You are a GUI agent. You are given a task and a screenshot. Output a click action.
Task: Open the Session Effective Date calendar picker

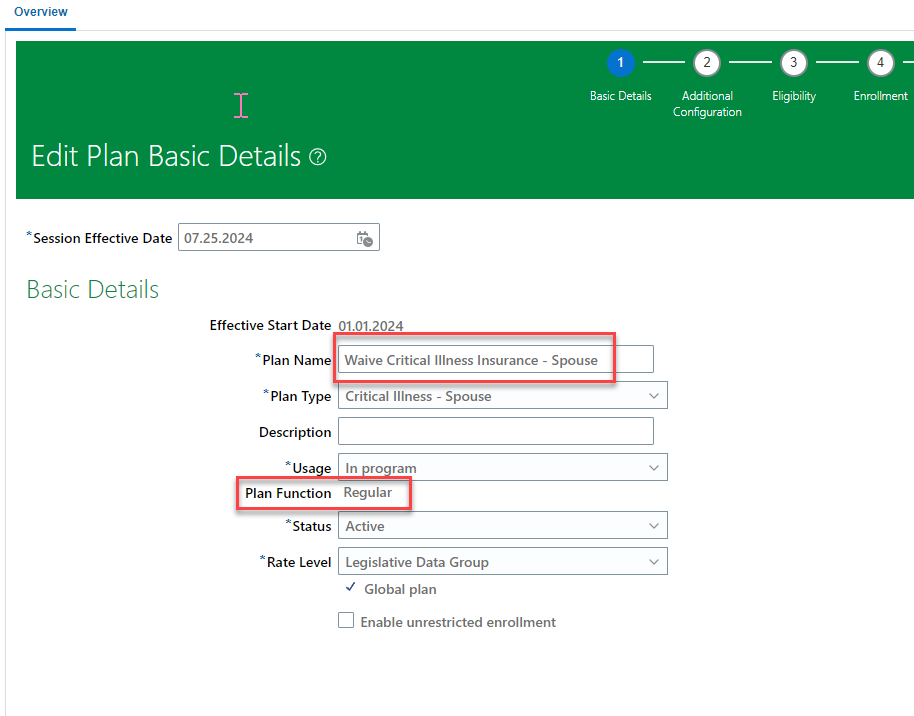point(365,237)
